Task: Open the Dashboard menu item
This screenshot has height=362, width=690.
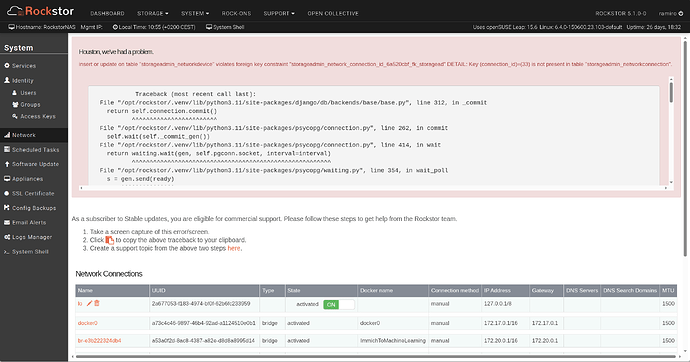Action: click(x=107, y=14)
